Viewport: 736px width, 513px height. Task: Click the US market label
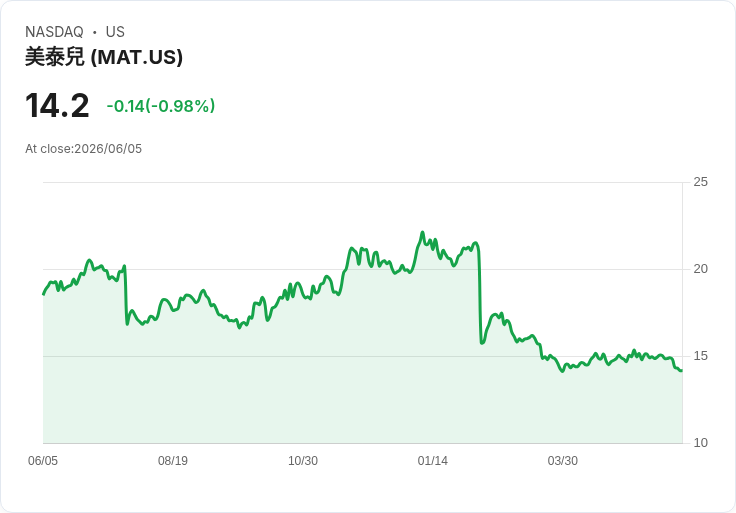[115, 32]
